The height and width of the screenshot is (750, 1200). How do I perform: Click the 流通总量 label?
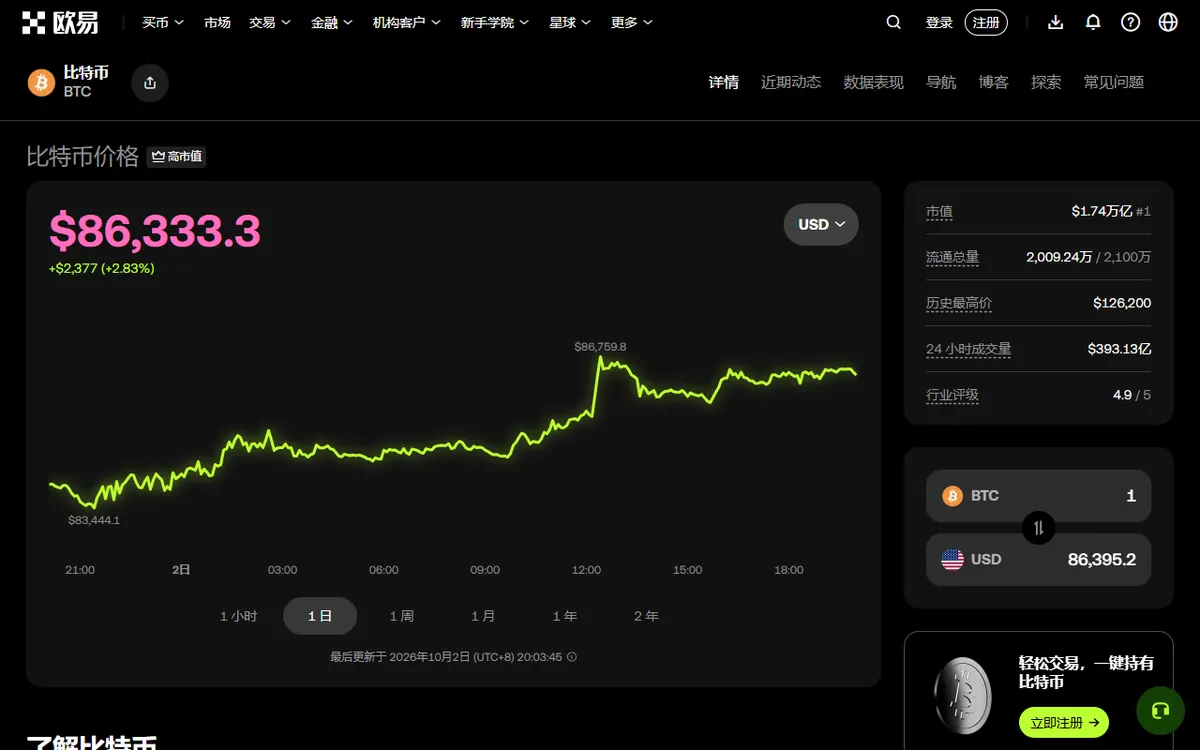(x=953, y=257)
